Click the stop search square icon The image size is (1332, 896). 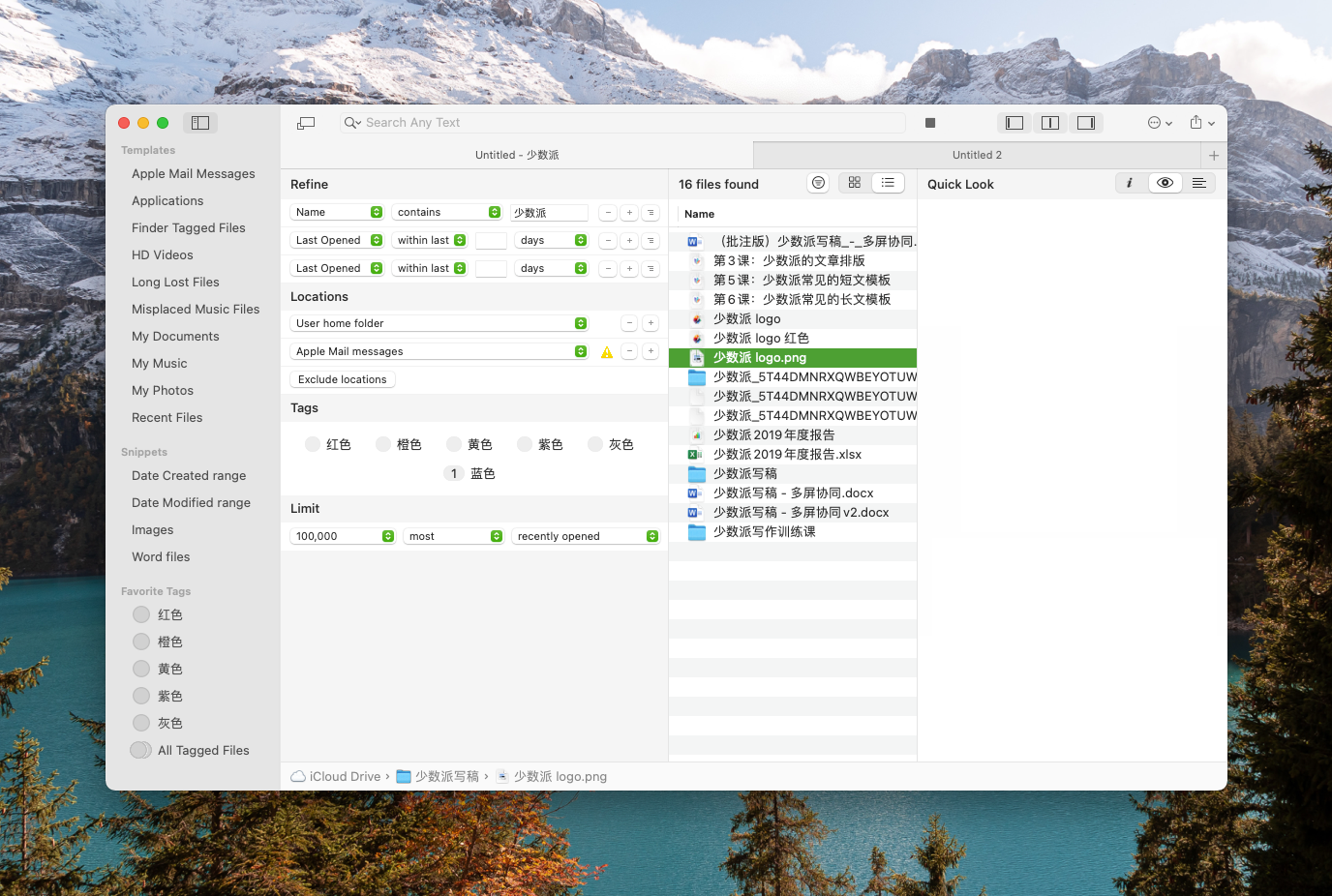point(929,123)
